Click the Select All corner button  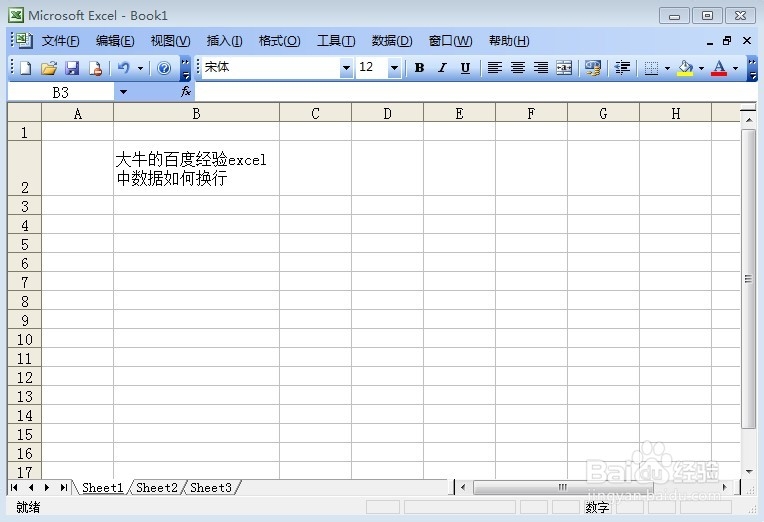24,113
